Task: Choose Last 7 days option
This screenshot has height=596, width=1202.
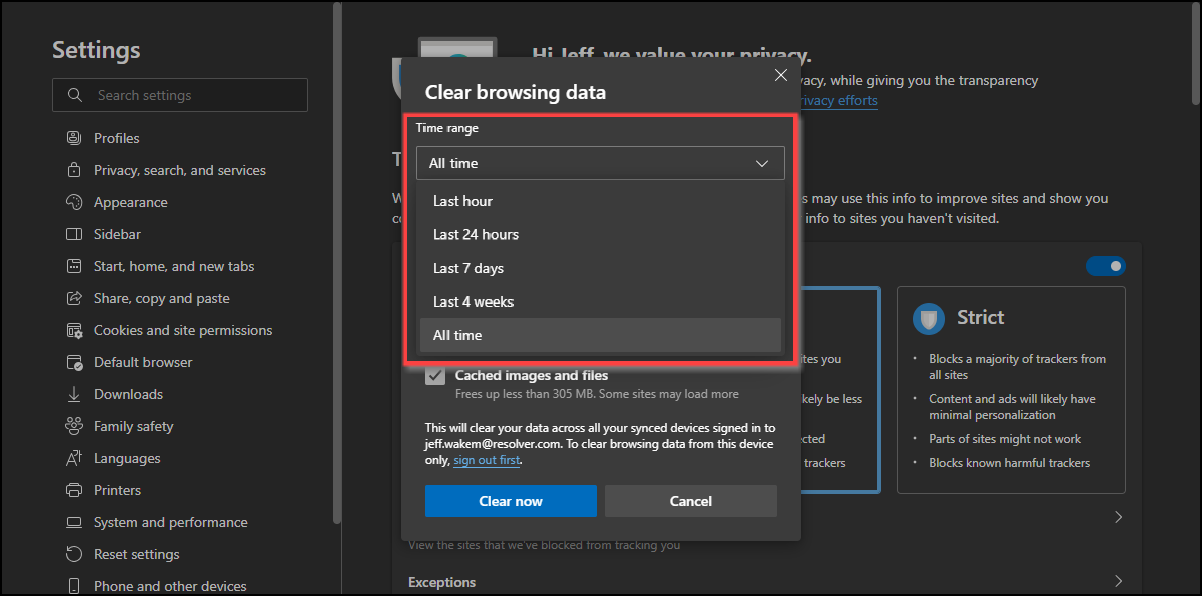Action: click(600, 268)
